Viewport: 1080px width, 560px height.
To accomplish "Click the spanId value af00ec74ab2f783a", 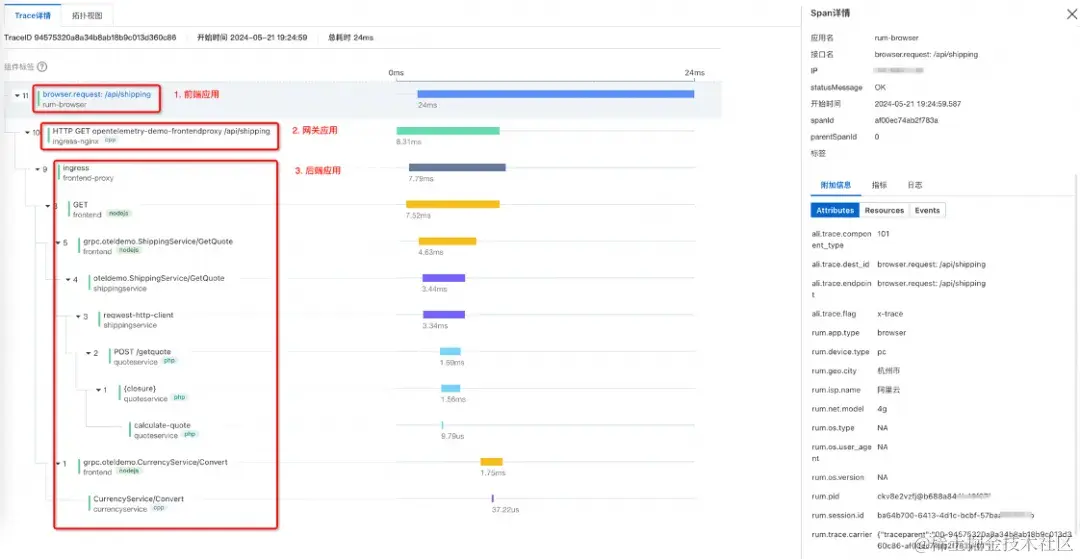I will [906, 121].
